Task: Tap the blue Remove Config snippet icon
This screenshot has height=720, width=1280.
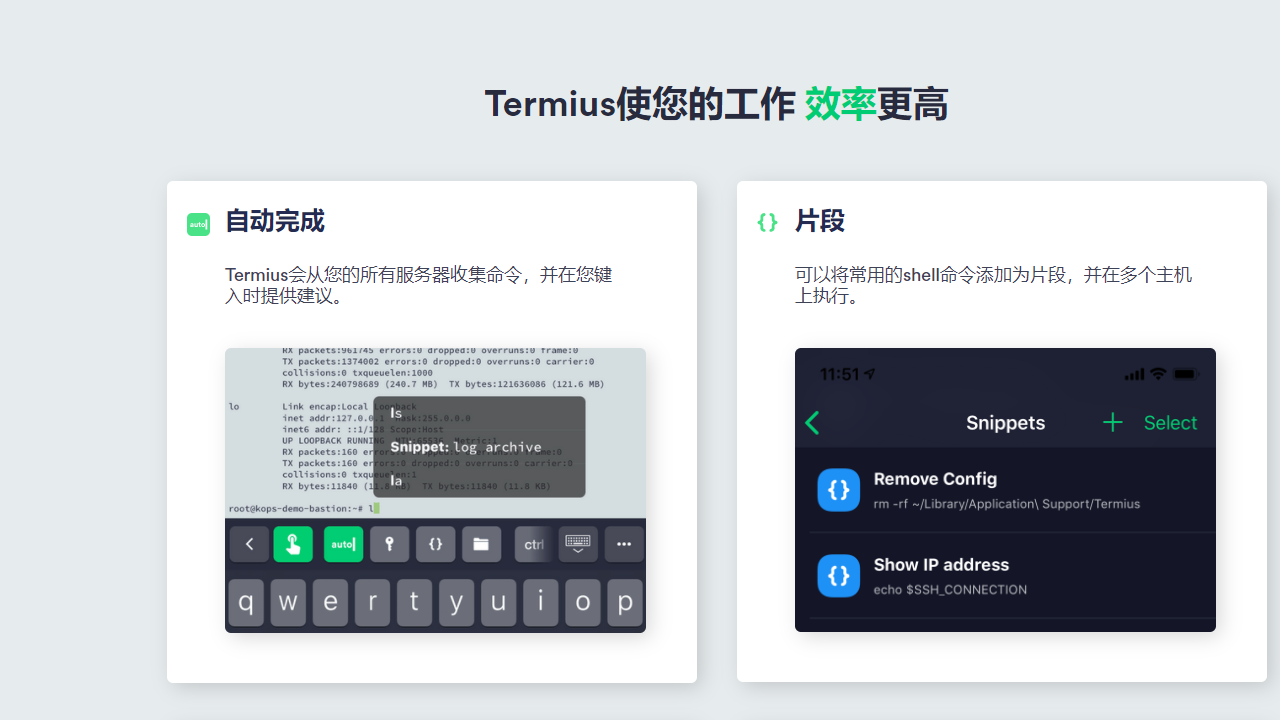Action: (x=838, y=490)
